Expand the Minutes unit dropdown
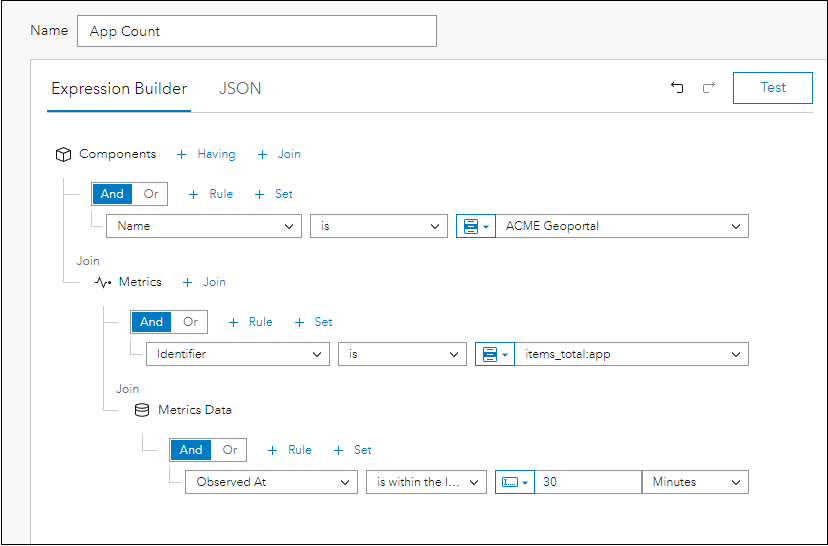Viewport: 828px width, 546px height. [x=695, y=482]
